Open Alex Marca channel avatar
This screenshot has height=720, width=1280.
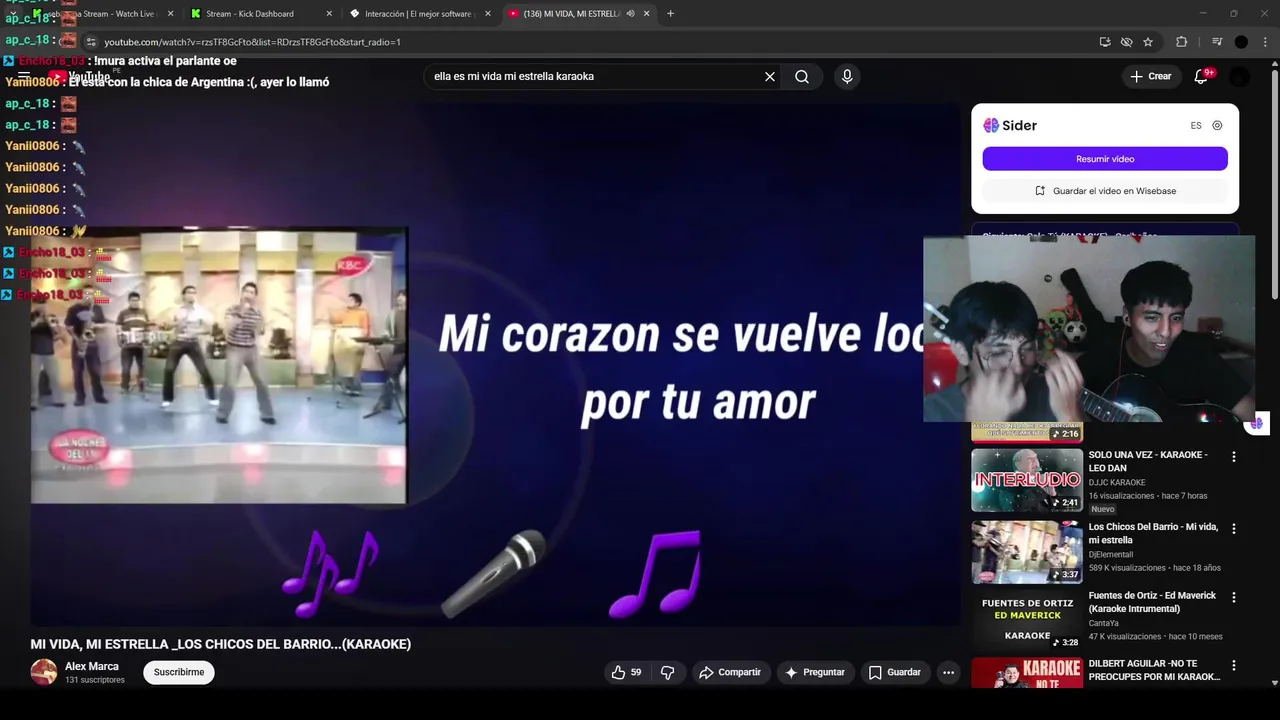click(x=44, y=672)
